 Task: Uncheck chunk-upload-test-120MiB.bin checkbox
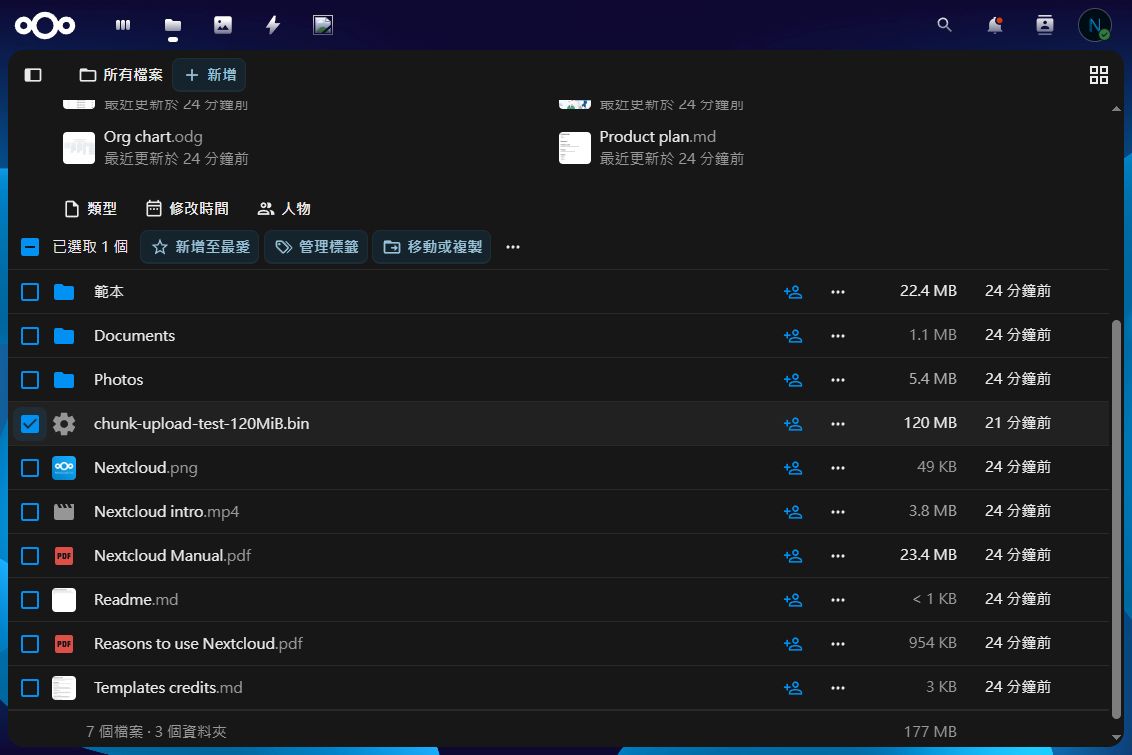click(30, 424)
